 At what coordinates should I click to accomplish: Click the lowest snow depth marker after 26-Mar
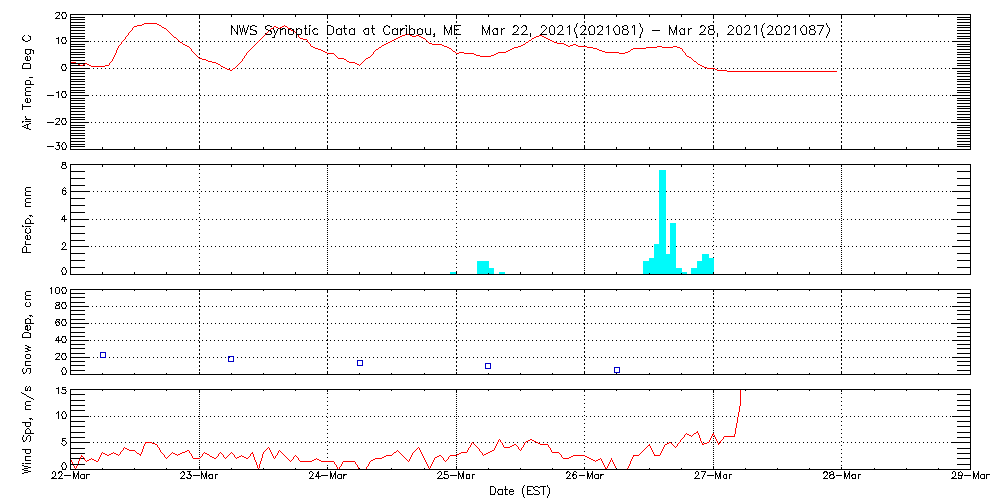(x=617, y=370)
